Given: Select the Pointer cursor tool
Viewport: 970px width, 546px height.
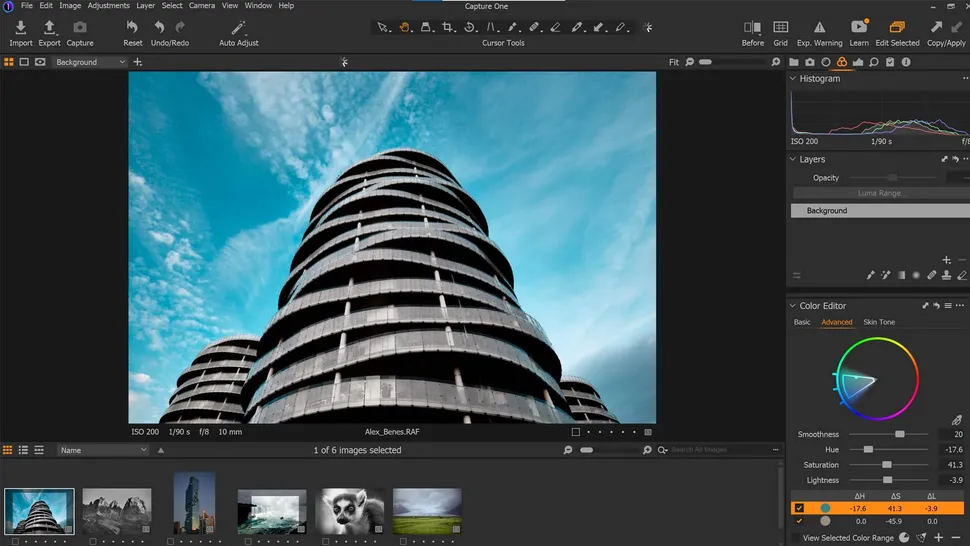Looking at the screenshot, I should (x=383, y=27).
